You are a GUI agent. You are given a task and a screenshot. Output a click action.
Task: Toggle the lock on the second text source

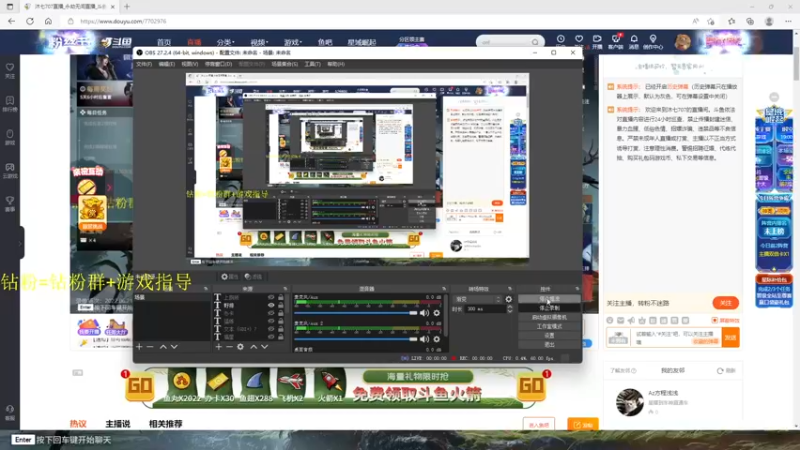(281, 305)
